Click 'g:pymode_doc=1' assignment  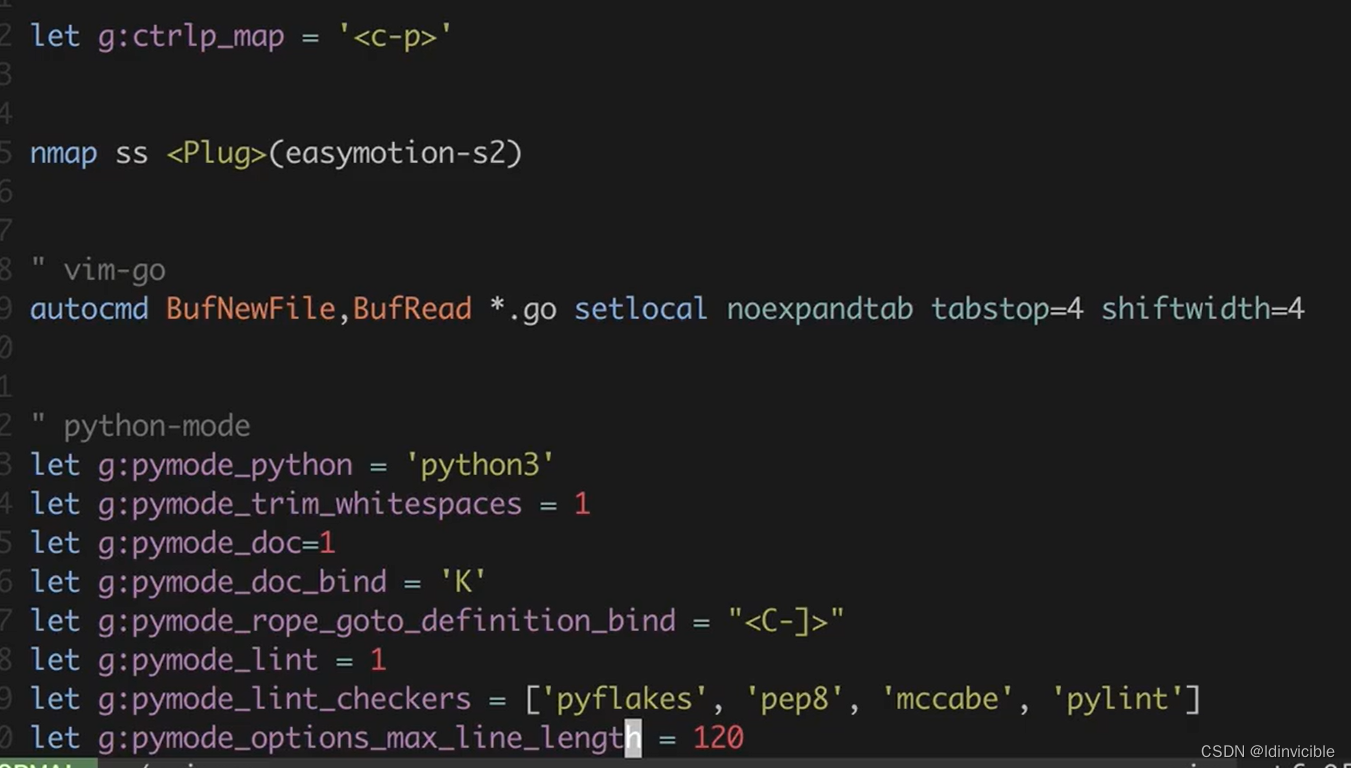tap(217, 543)
